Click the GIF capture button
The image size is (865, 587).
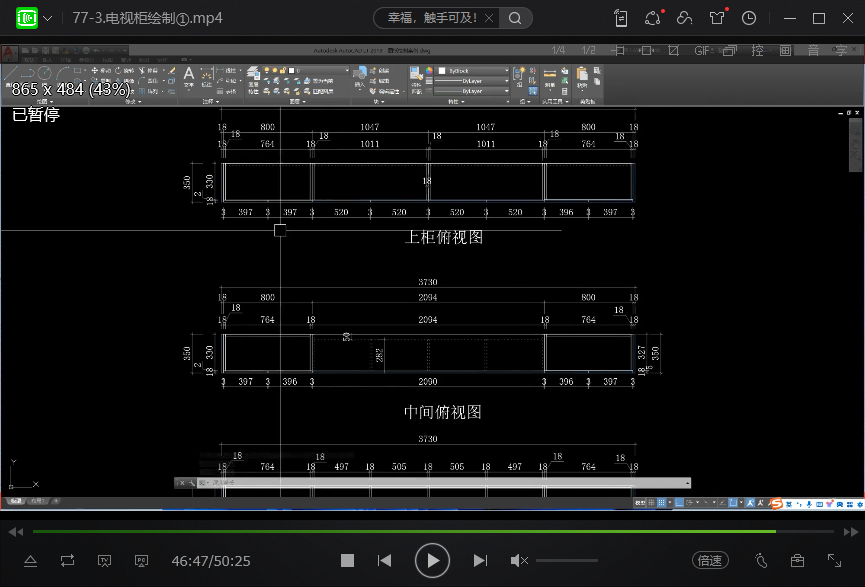tap(703, 50)
